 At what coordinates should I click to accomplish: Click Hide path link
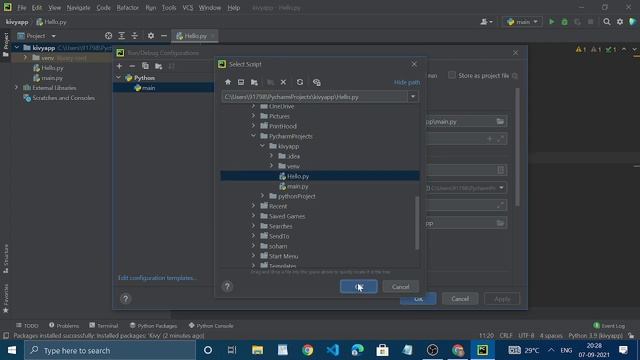(x=407, y=82)
